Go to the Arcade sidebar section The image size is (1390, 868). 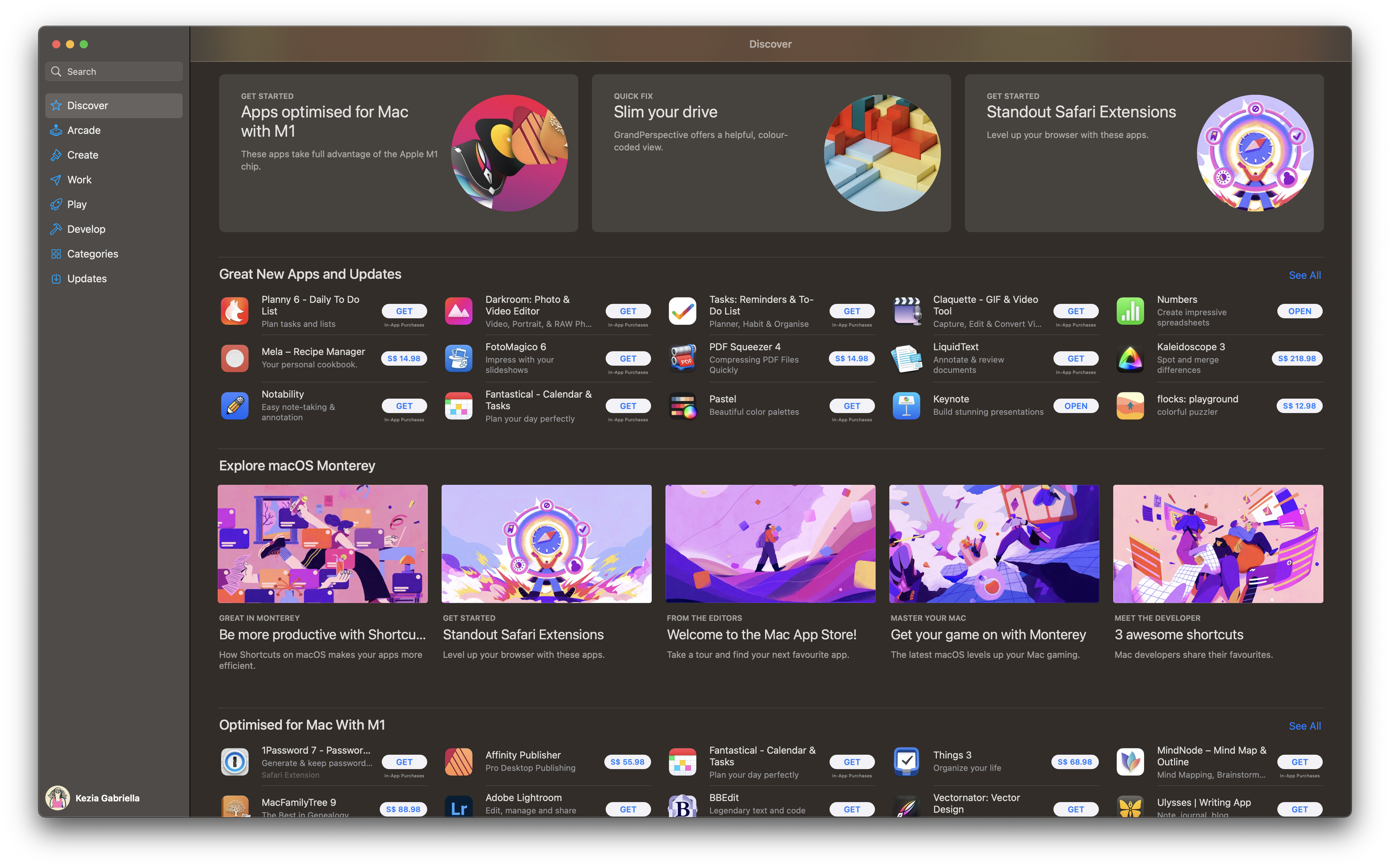[x=84, y=130]
